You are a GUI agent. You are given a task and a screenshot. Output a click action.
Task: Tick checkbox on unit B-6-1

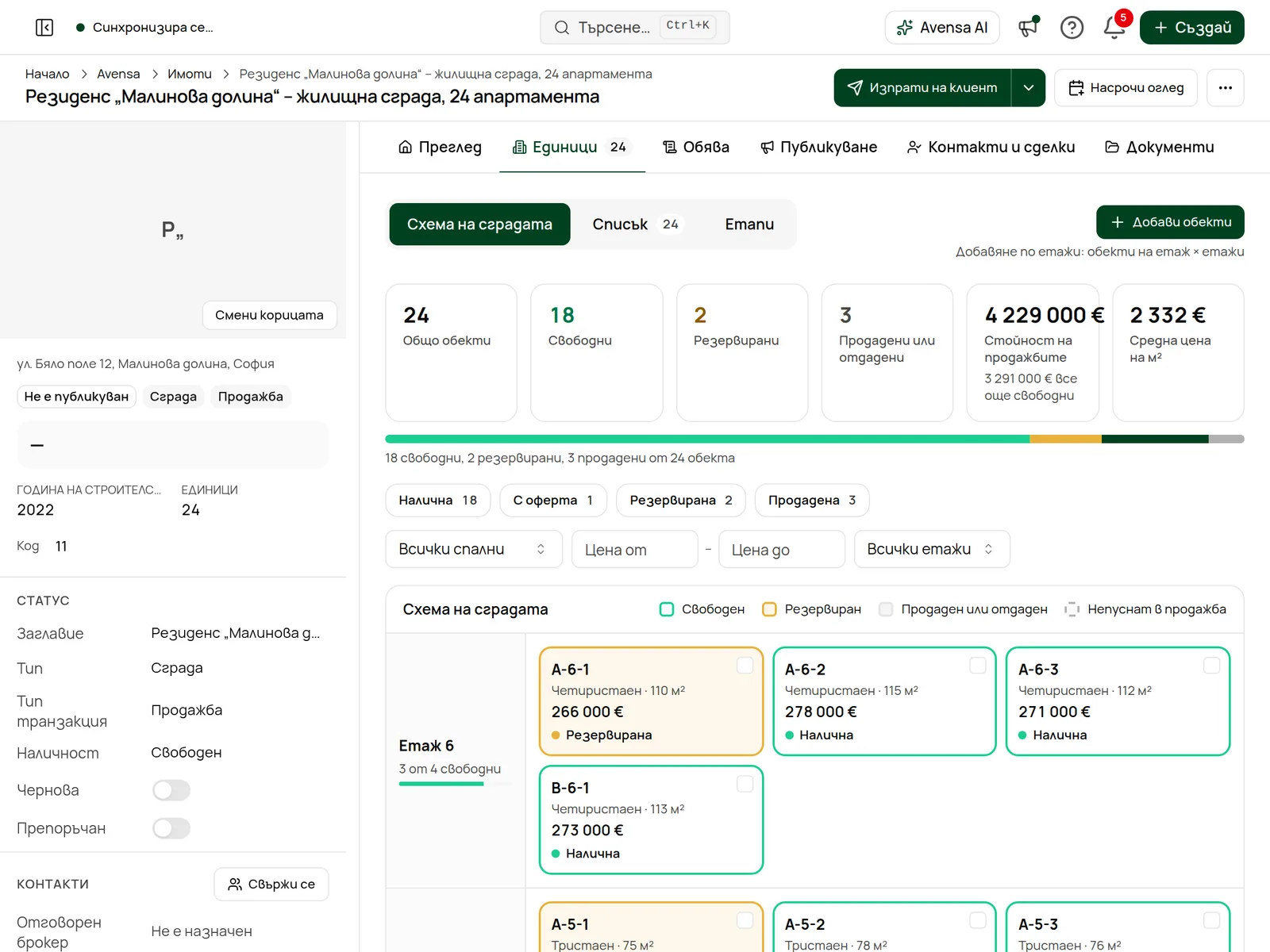coord(745,784)
